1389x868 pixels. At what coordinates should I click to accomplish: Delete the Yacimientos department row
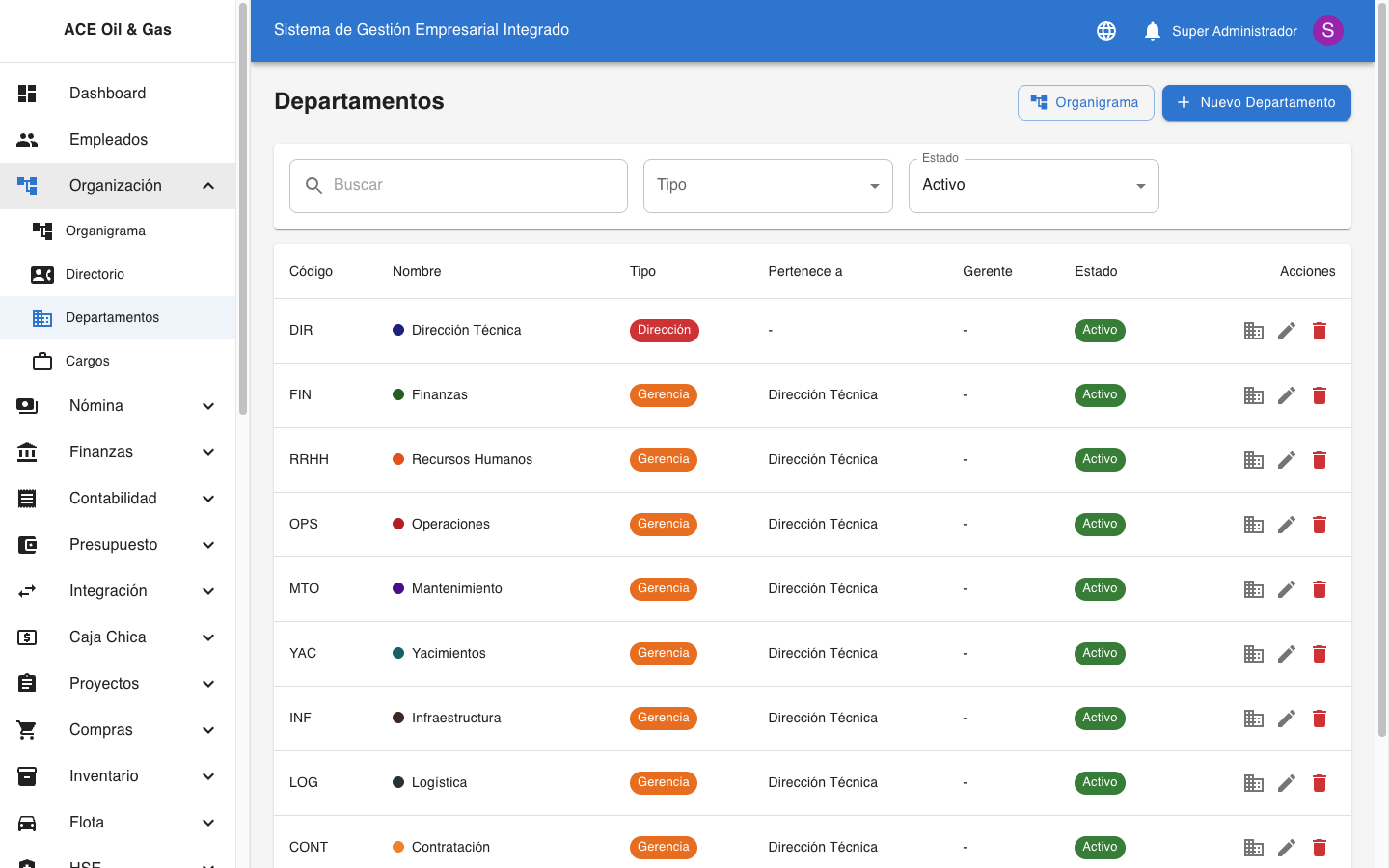pos(1320,654)
